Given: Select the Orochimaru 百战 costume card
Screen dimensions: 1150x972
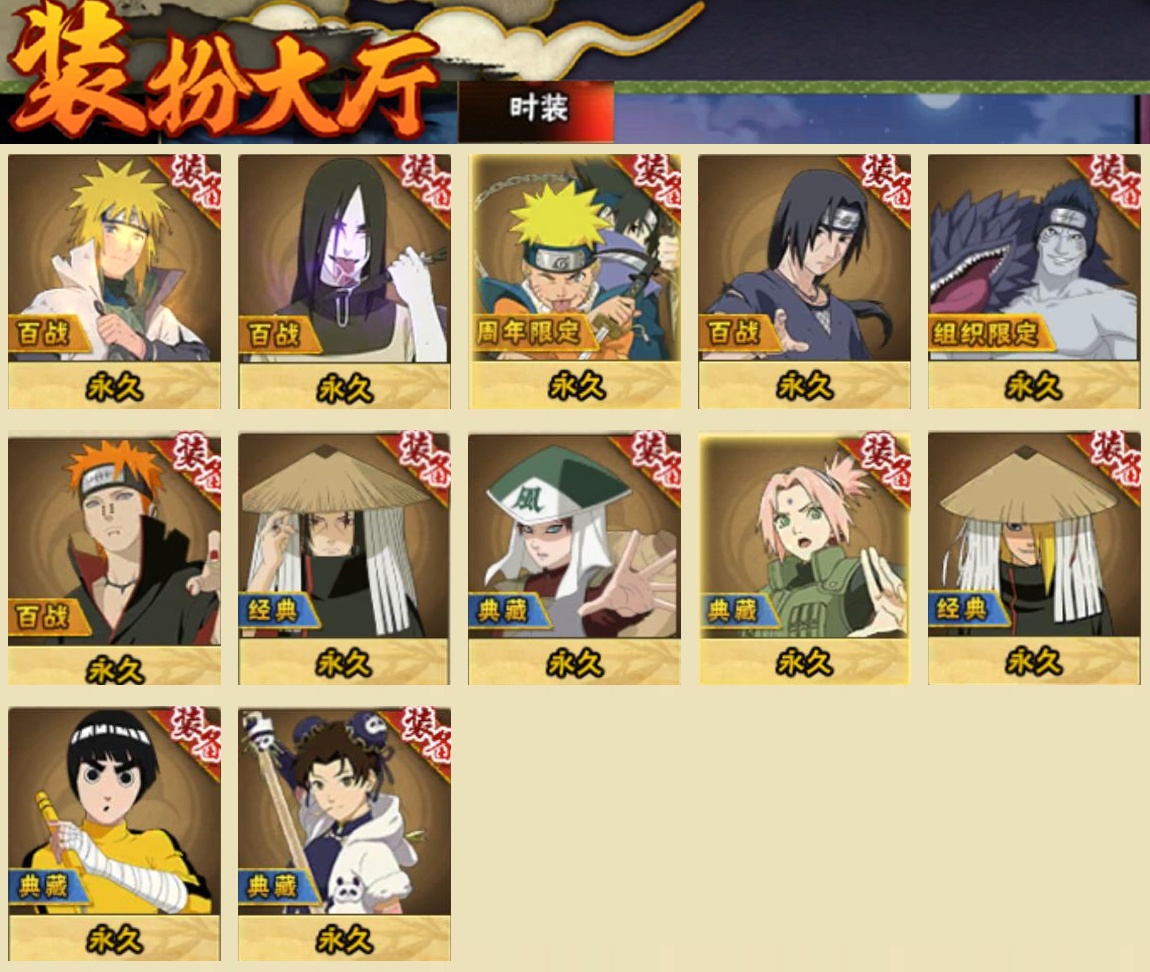Looking at the screenshot, I should tap(344, 281).
